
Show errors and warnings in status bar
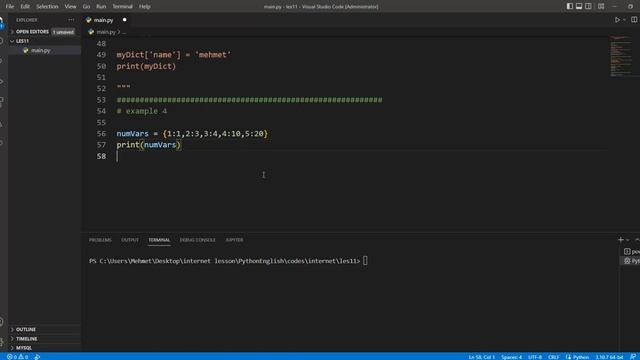[17, 357]
